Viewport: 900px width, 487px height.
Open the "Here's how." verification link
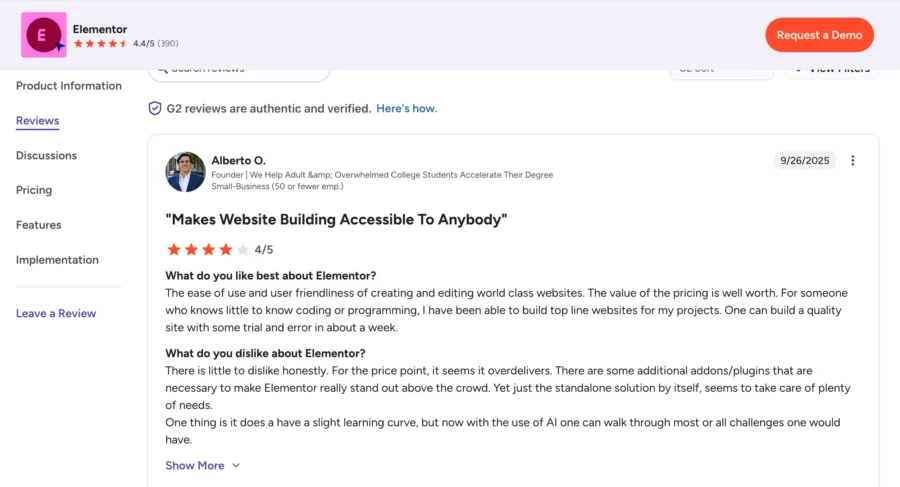407,108
